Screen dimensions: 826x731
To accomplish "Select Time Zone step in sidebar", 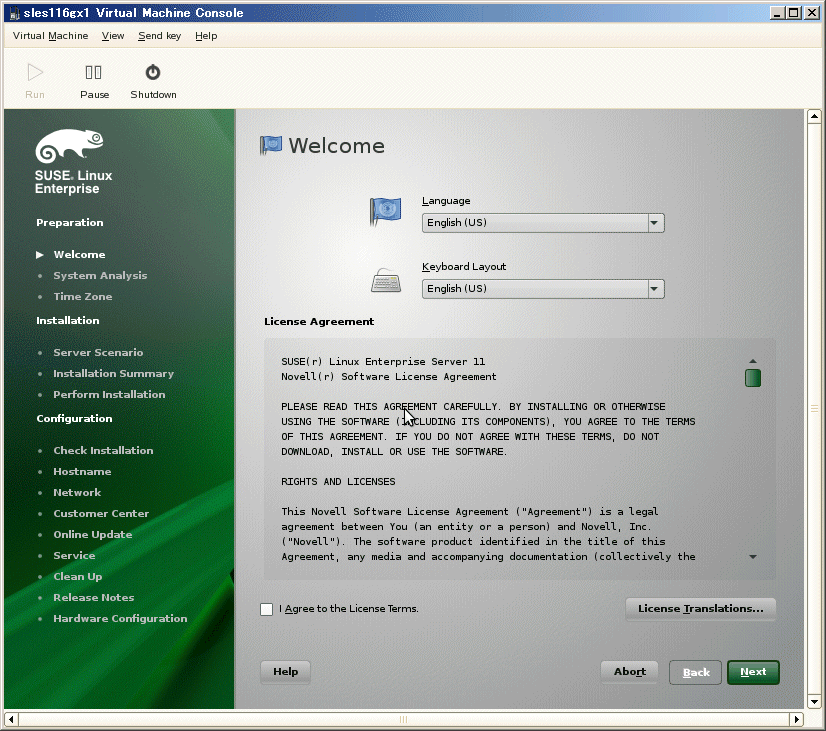I will [x=83, y=297].
